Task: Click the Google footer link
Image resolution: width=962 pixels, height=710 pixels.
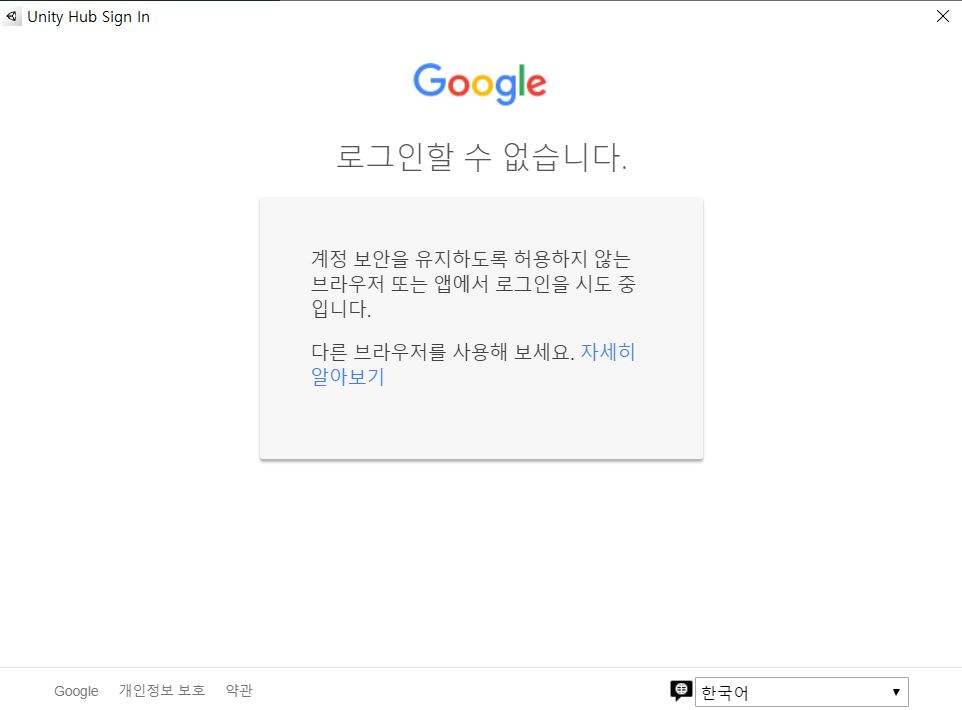Action: [x=76, y=691]
